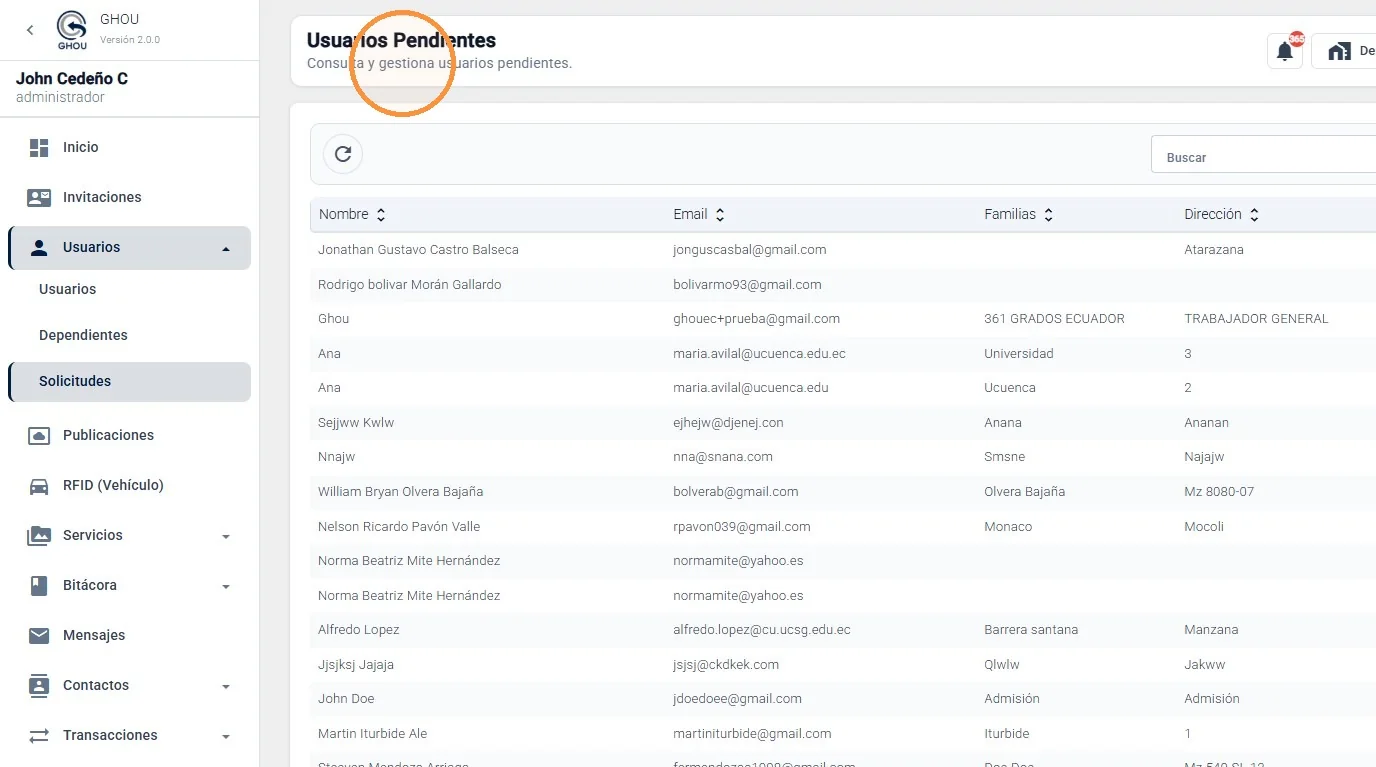Expand the Servicios menu arrow
1376x767 pixels.
[x=226, y=537]
